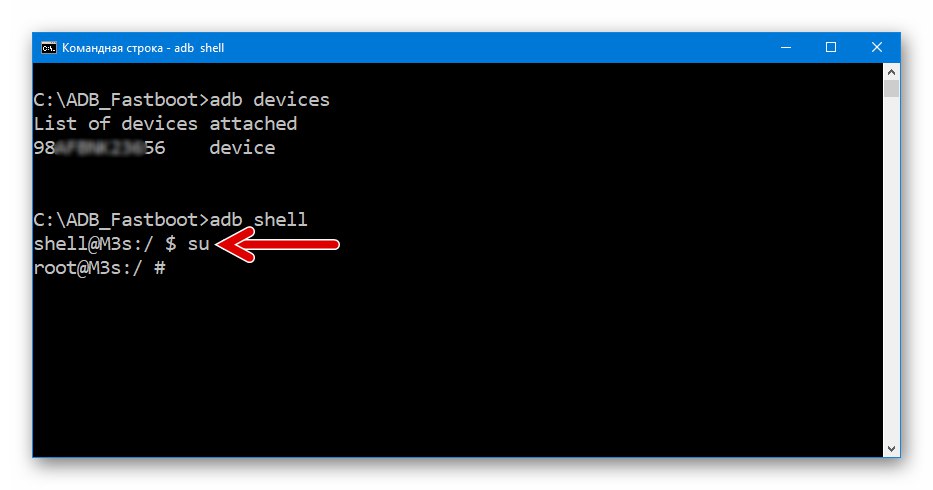Maximize the adb shell window
This screenshot has height=490, width=933.
tap(831, 47)
